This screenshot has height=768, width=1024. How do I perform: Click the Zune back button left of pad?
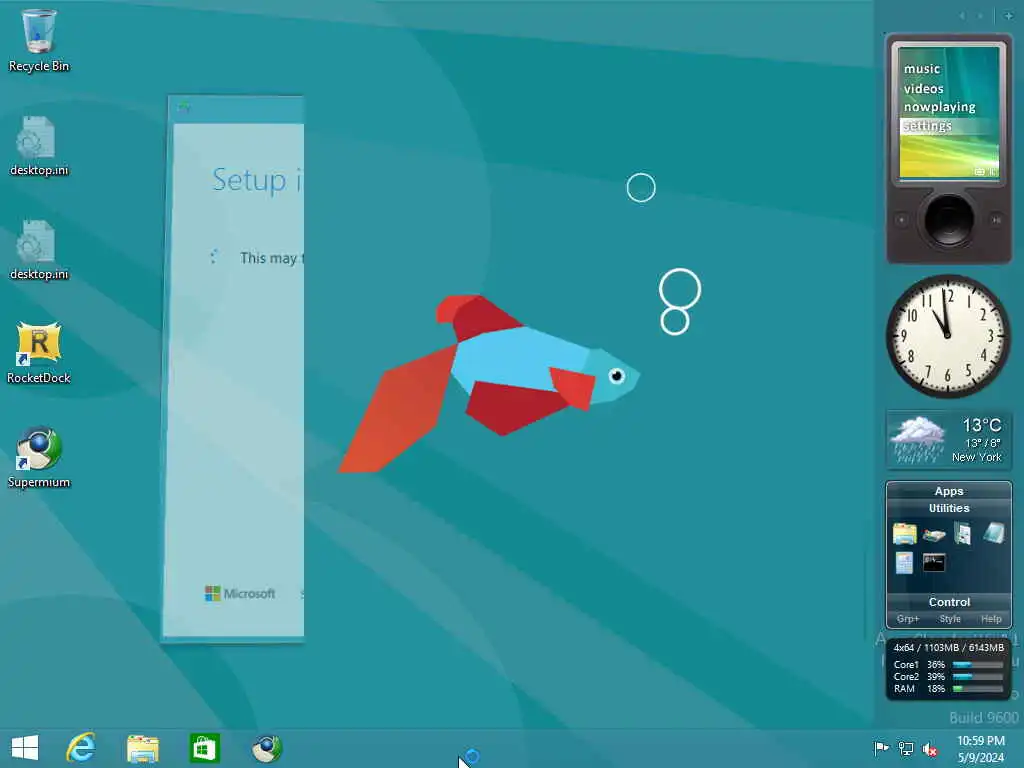click(x=902, y=220)
